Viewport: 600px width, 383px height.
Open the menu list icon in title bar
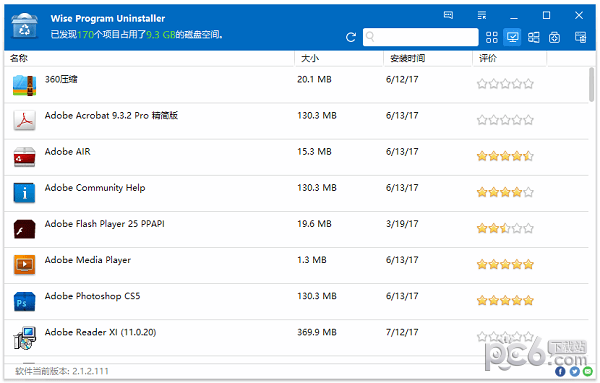(x=482, y=15)
